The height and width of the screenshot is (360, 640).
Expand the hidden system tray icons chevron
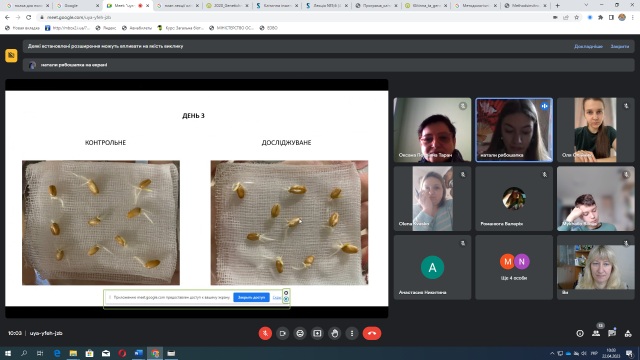[x=552, y=353]
